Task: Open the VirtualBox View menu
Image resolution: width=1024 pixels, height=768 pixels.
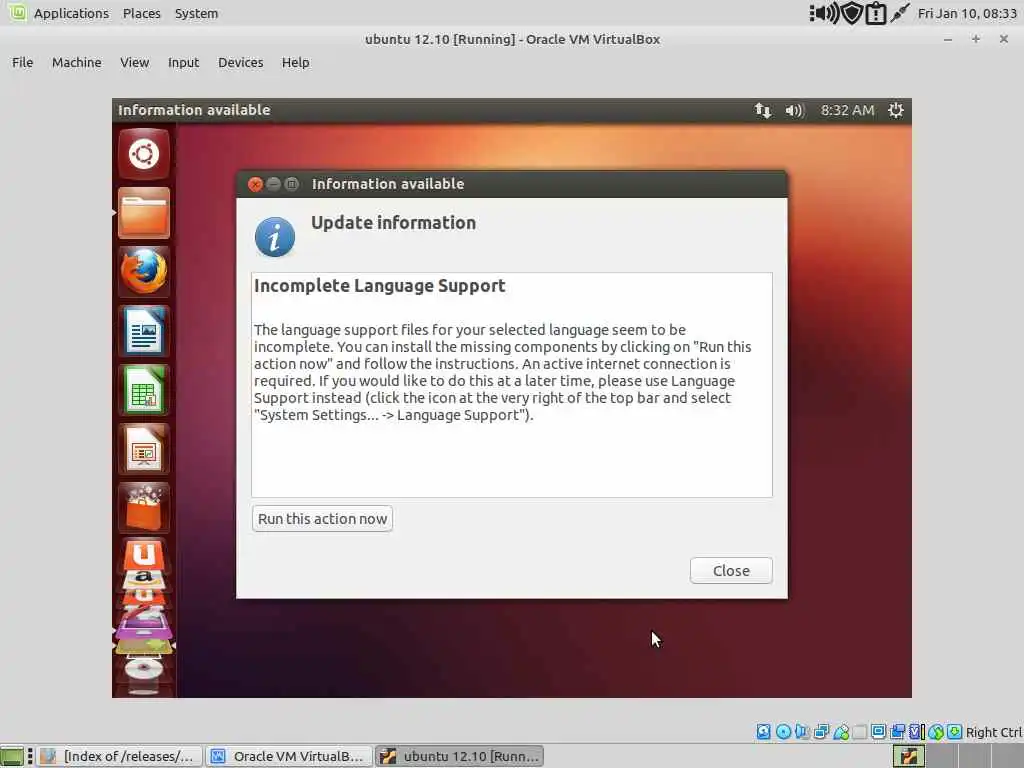Action: 135,63
